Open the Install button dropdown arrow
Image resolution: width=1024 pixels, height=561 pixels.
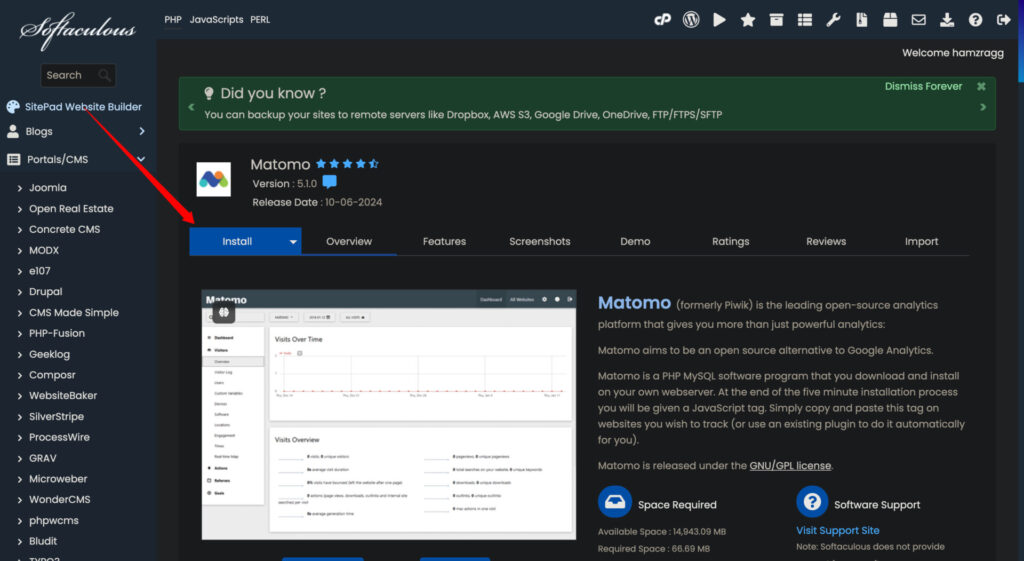tap(293, 242)
